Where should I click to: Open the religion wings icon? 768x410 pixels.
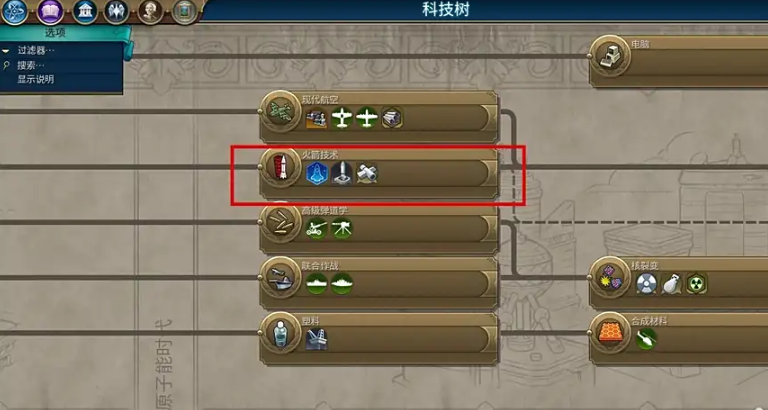pos(117,12)
